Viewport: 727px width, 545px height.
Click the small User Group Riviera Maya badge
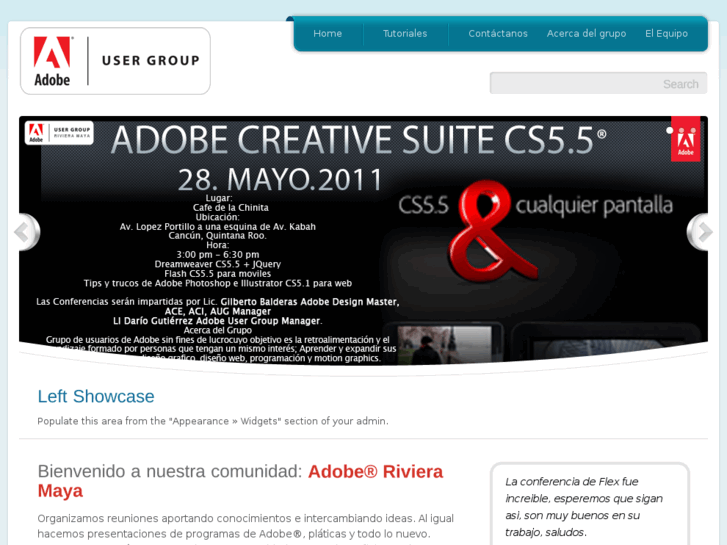click(59, 133)
